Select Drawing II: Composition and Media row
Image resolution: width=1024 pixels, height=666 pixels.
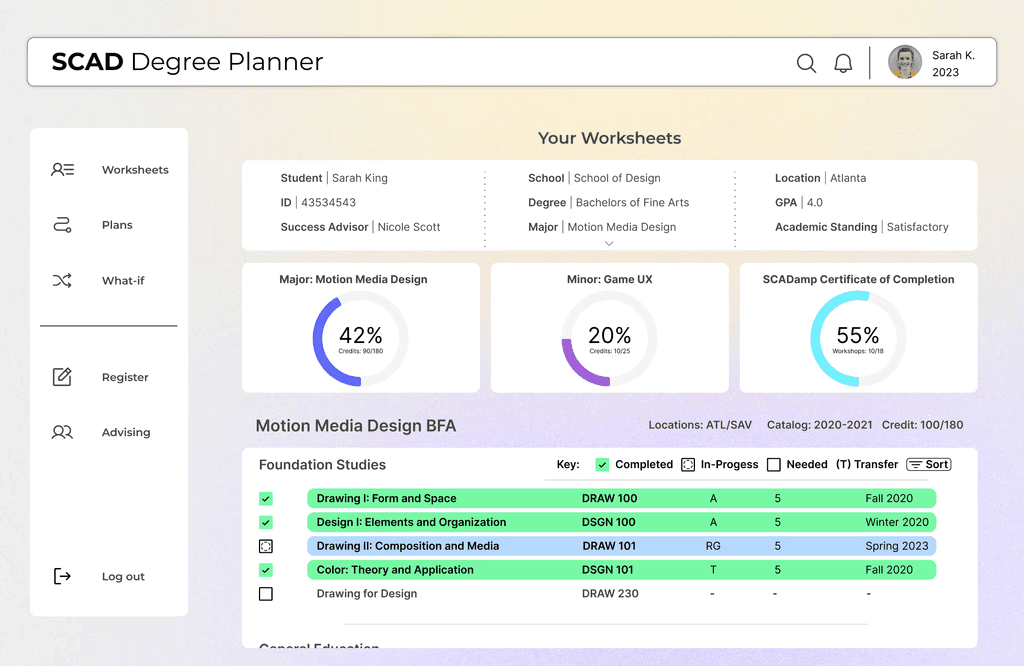[622, 546]
